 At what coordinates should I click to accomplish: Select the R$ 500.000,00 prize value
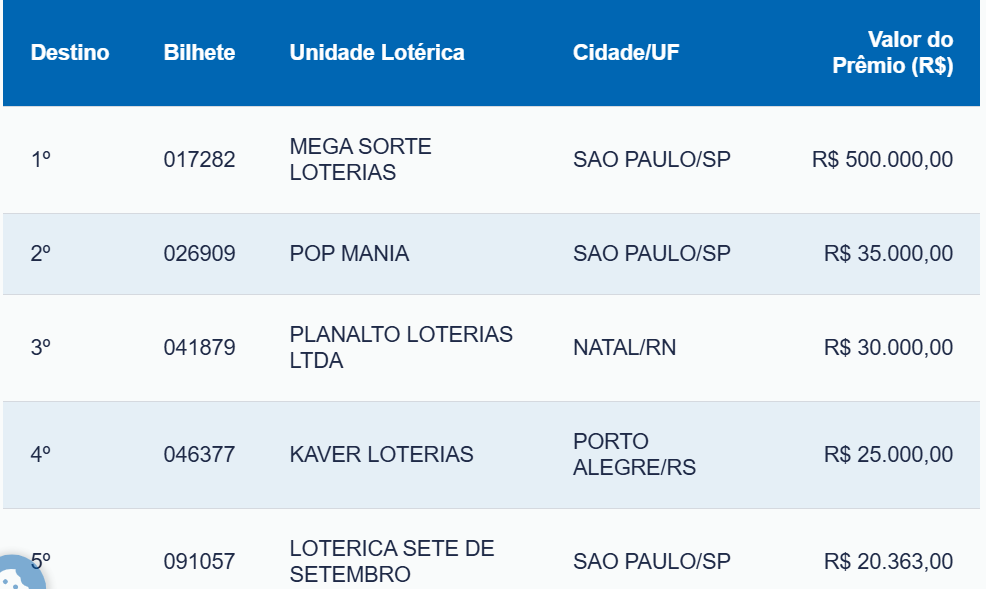point(882,160)
